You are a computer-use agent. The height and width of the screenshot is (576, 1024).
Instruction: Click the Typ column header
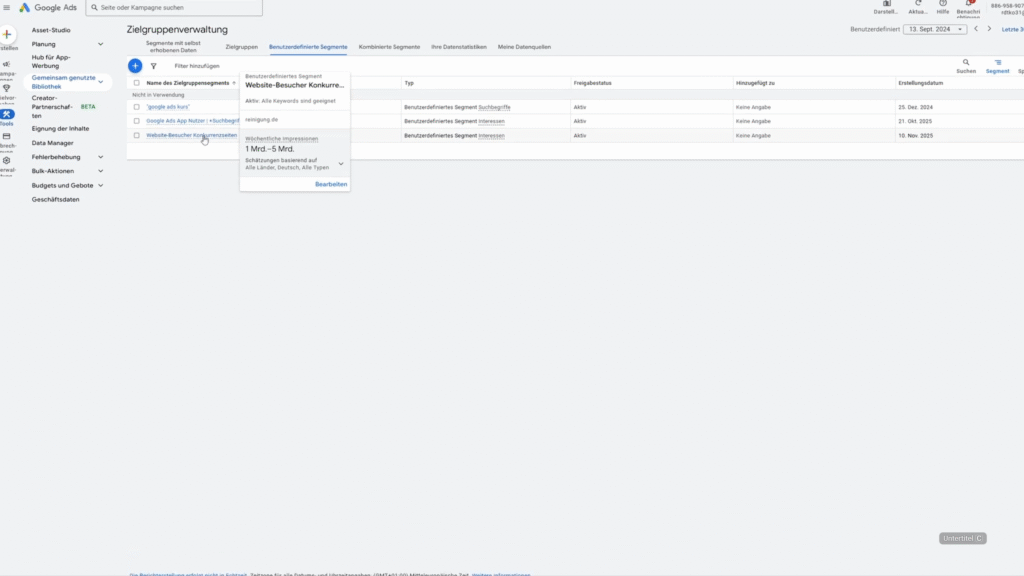tap(409, 83)
